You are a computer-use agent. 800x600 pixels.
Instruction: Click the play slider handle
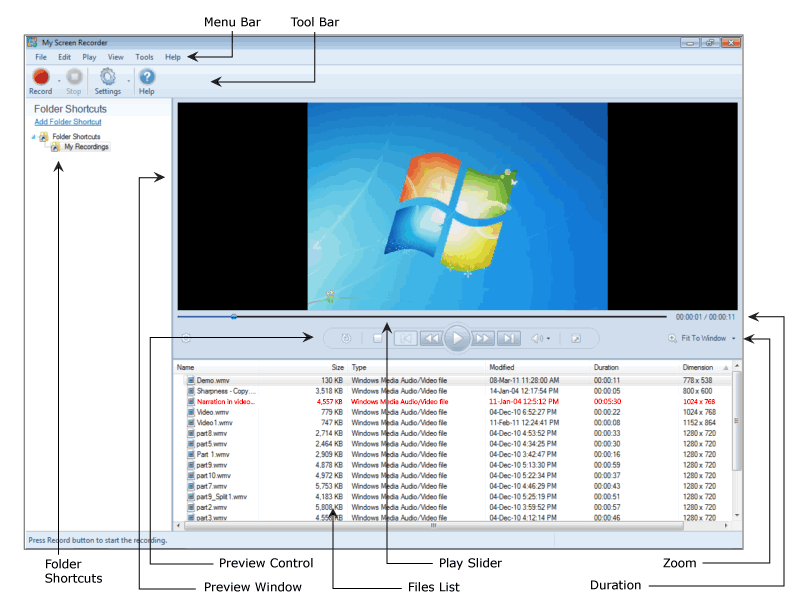click(x=234, y=316)
